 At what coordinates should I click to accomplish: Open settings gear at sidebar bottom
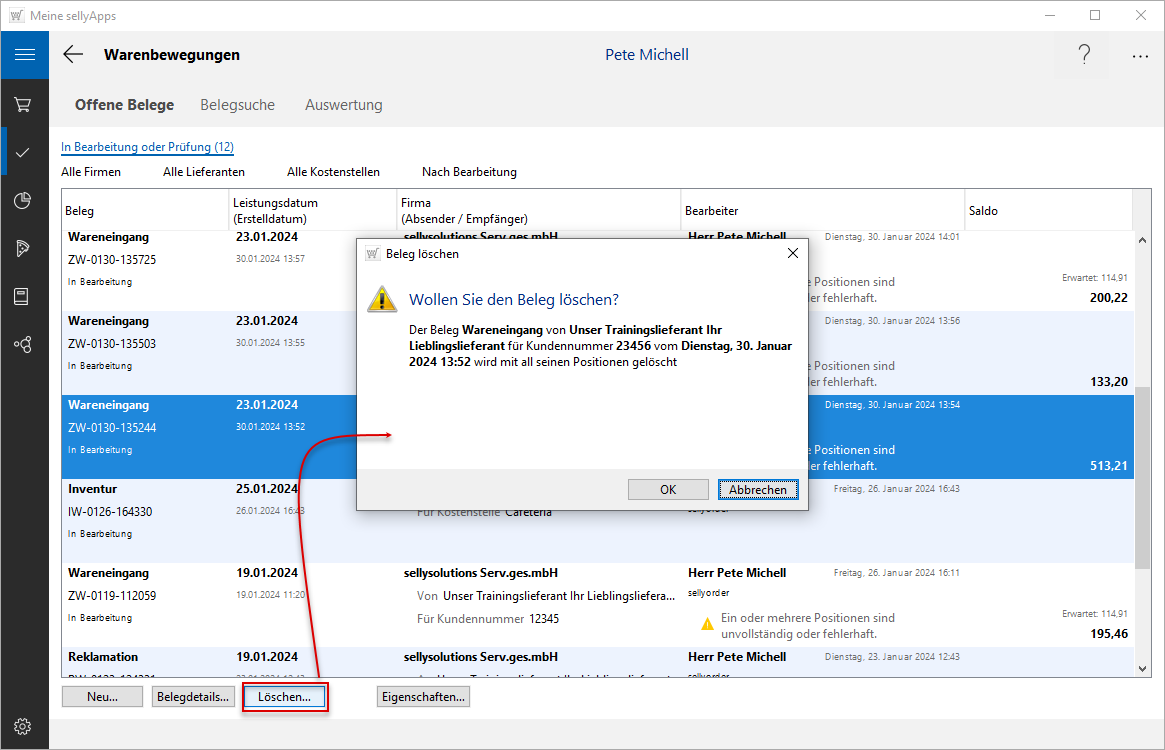23,726
